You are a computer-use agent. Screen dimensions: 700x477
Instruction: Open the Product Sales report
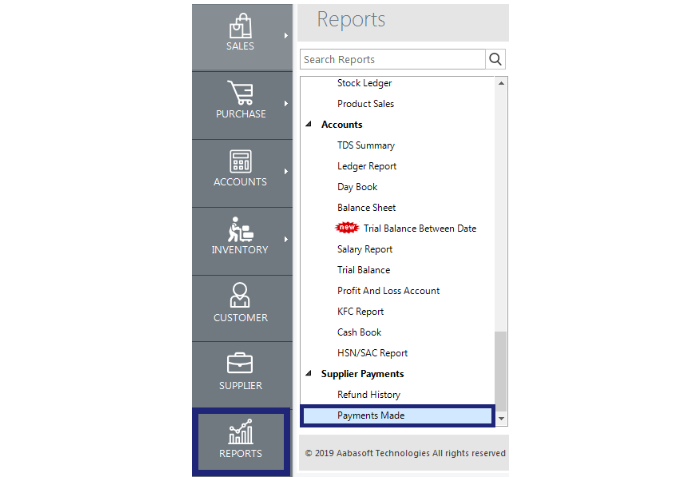point(366,104)
